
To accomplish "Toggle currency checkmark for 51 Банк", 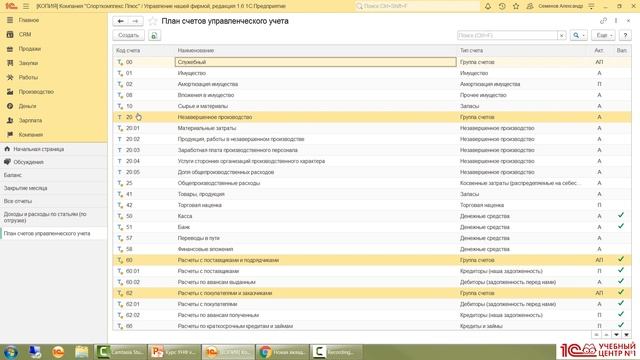I will [621, 226].
